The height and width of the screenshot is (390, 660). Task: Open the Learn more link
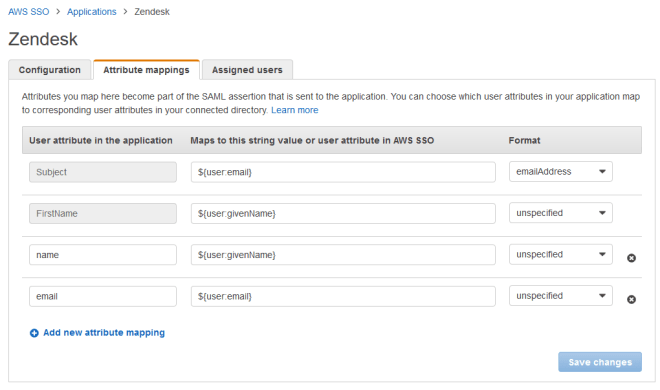pyautogui.click(x=295, y=110)
